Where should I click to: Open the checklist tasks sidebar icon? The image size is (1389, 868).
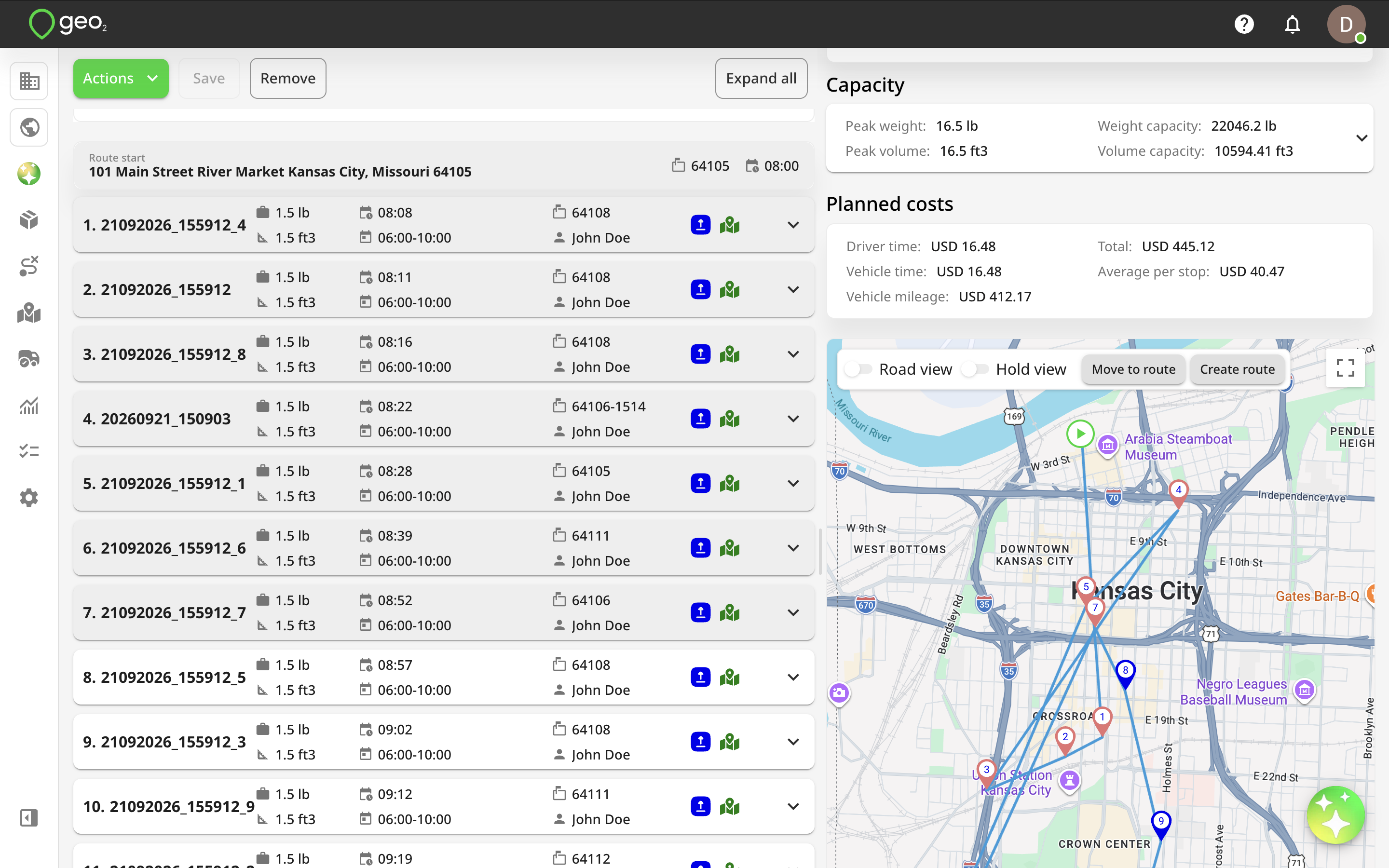pos(29,452)
